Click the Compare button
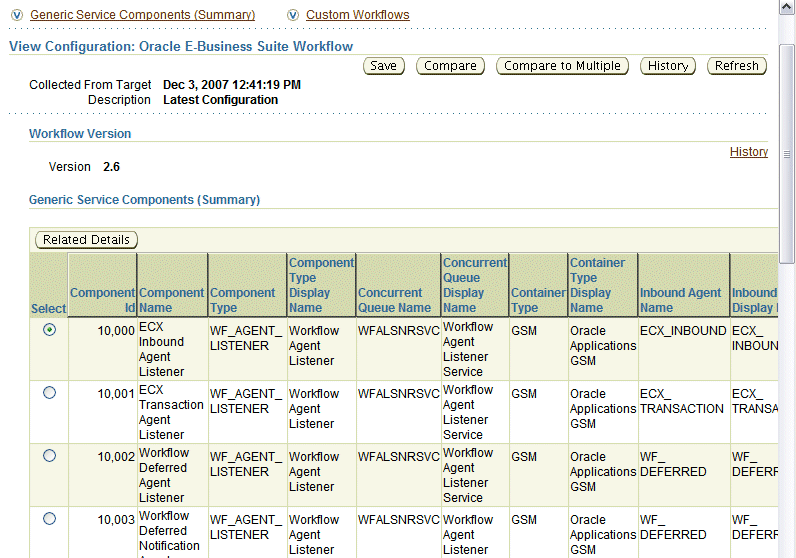Viewport: 796px width, 558px height. tap(450, 66)
